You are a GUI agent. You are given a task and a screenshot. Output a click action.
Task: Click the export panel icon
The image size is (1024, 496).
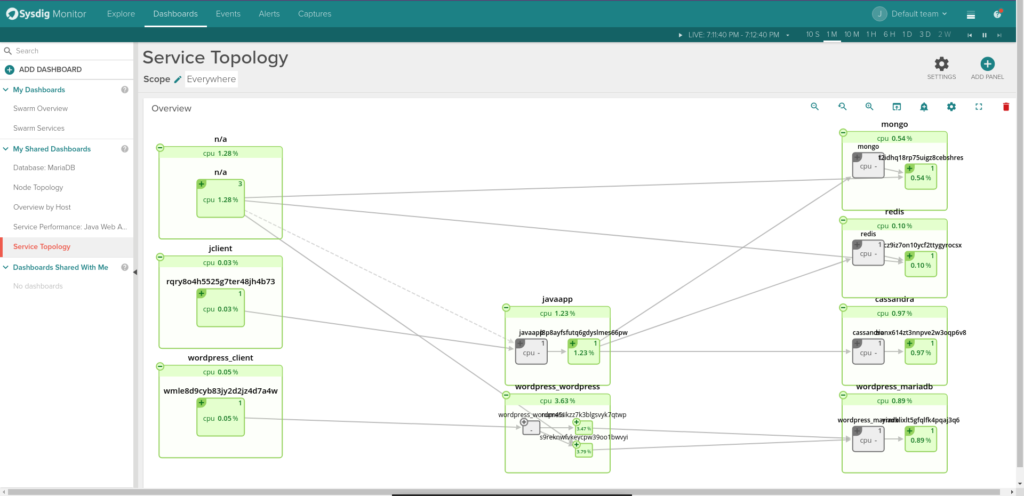[897, 106]
